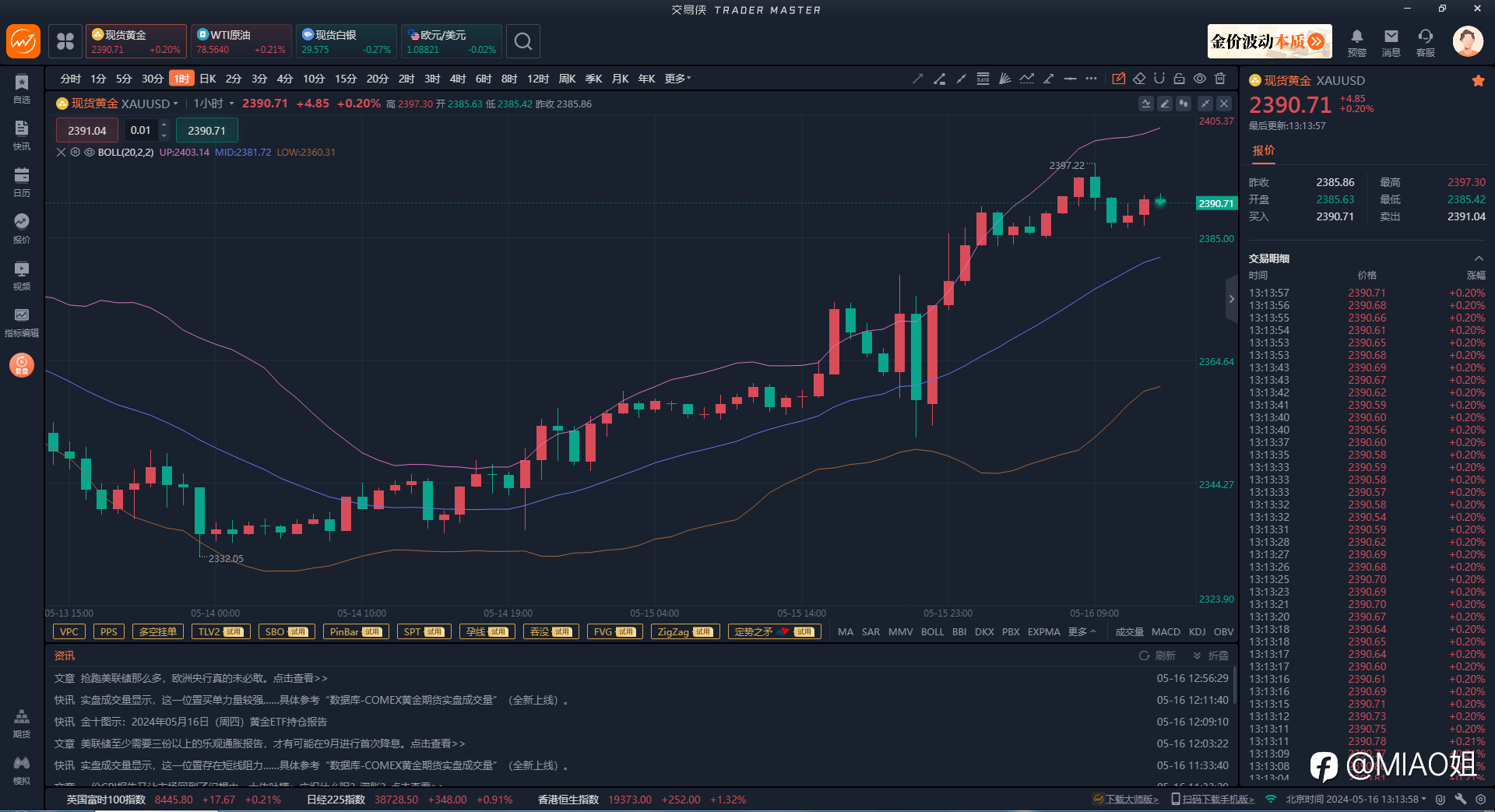The image size is (1495, 812).
Task: Collapse the right panel arrow handle
Action: click(x=1231, y=299)
